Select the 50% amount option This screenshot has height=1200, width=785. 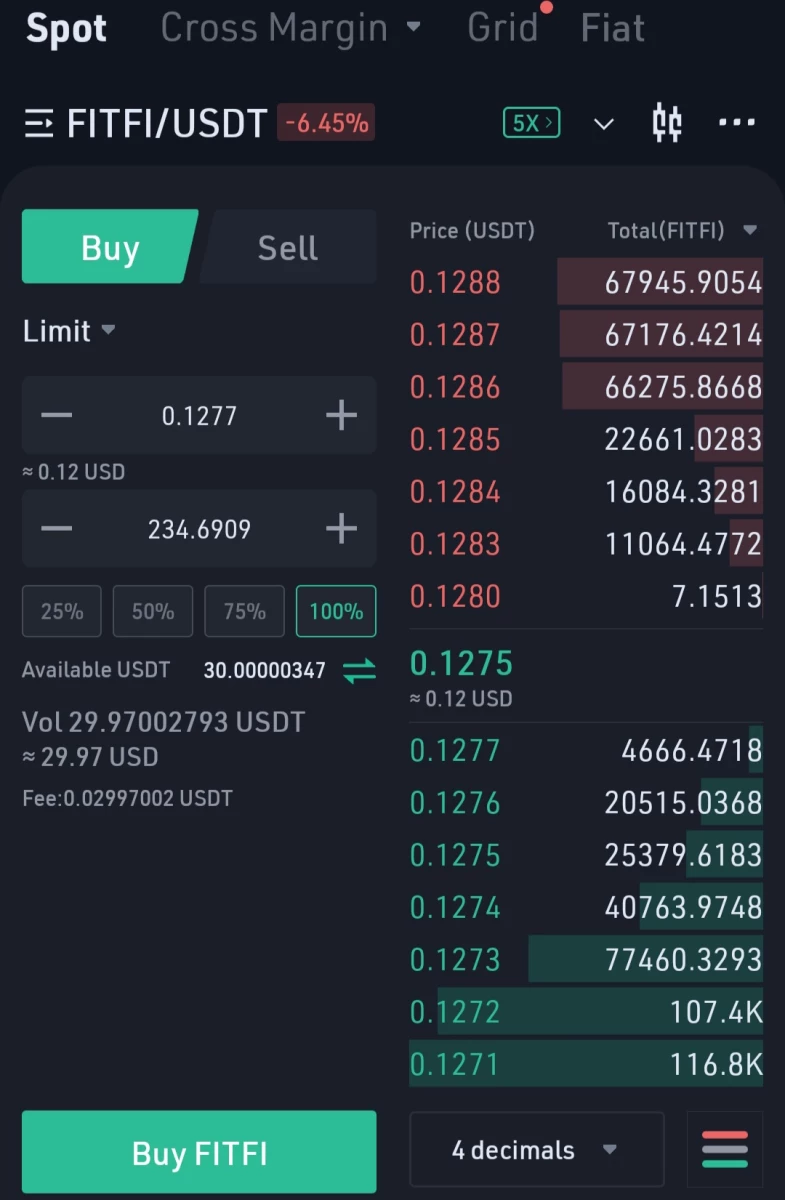pos(153,611)
